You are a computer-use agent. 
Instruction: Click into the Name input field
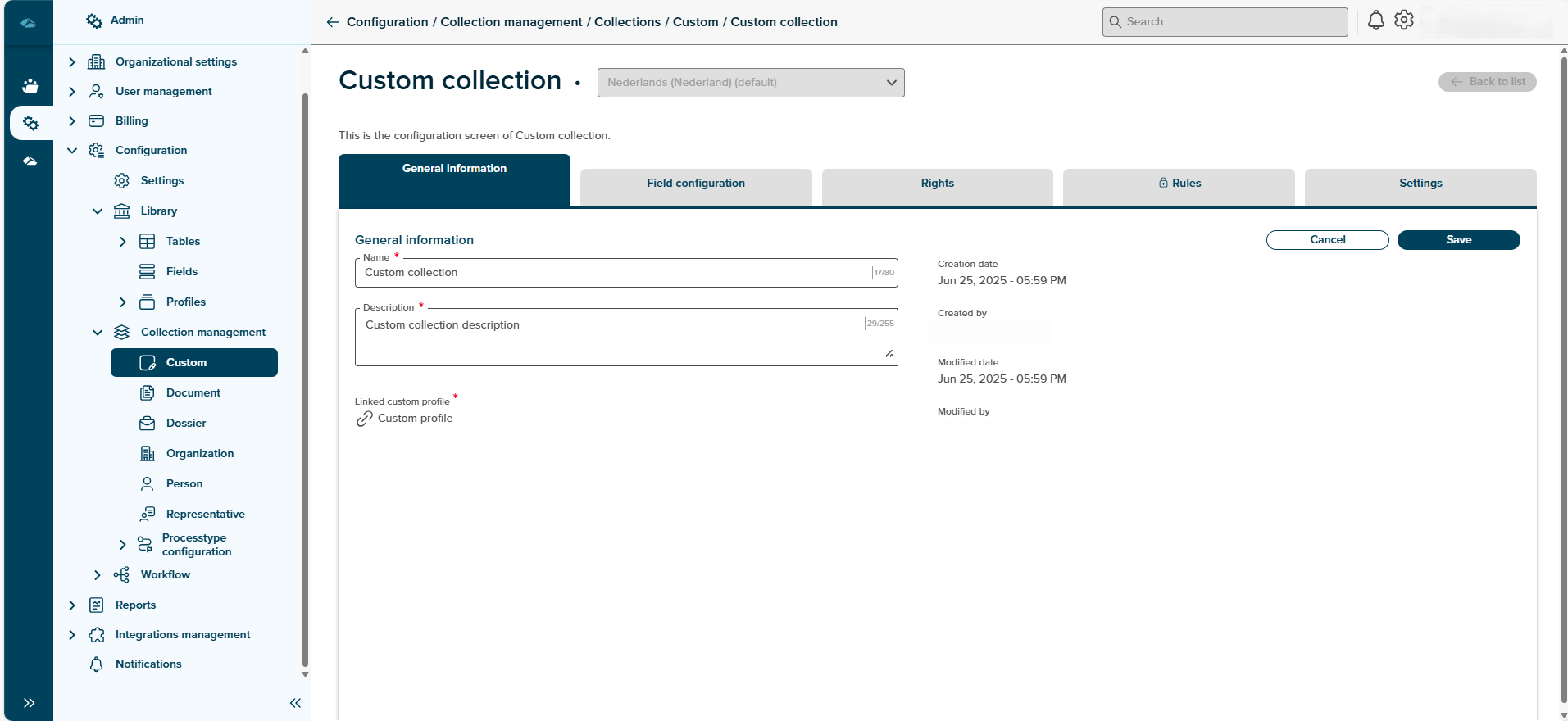615,273
